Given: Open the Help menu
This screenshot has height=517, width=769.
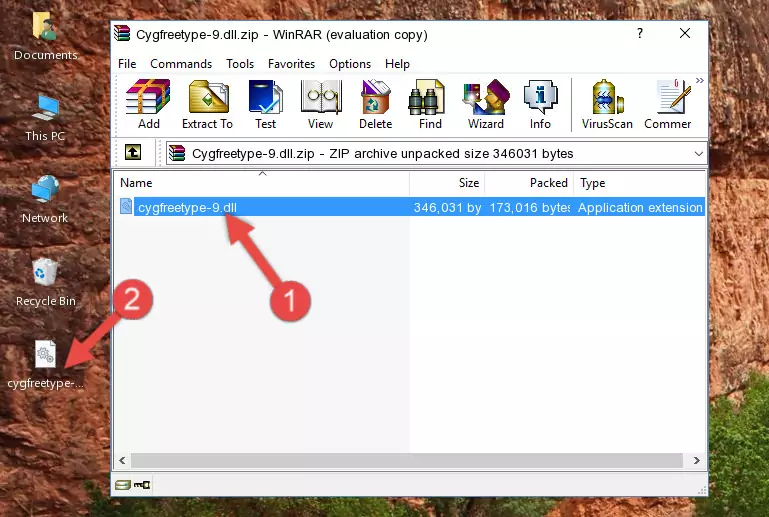Looking at the screenshot, I should click(x=397, y=64).
